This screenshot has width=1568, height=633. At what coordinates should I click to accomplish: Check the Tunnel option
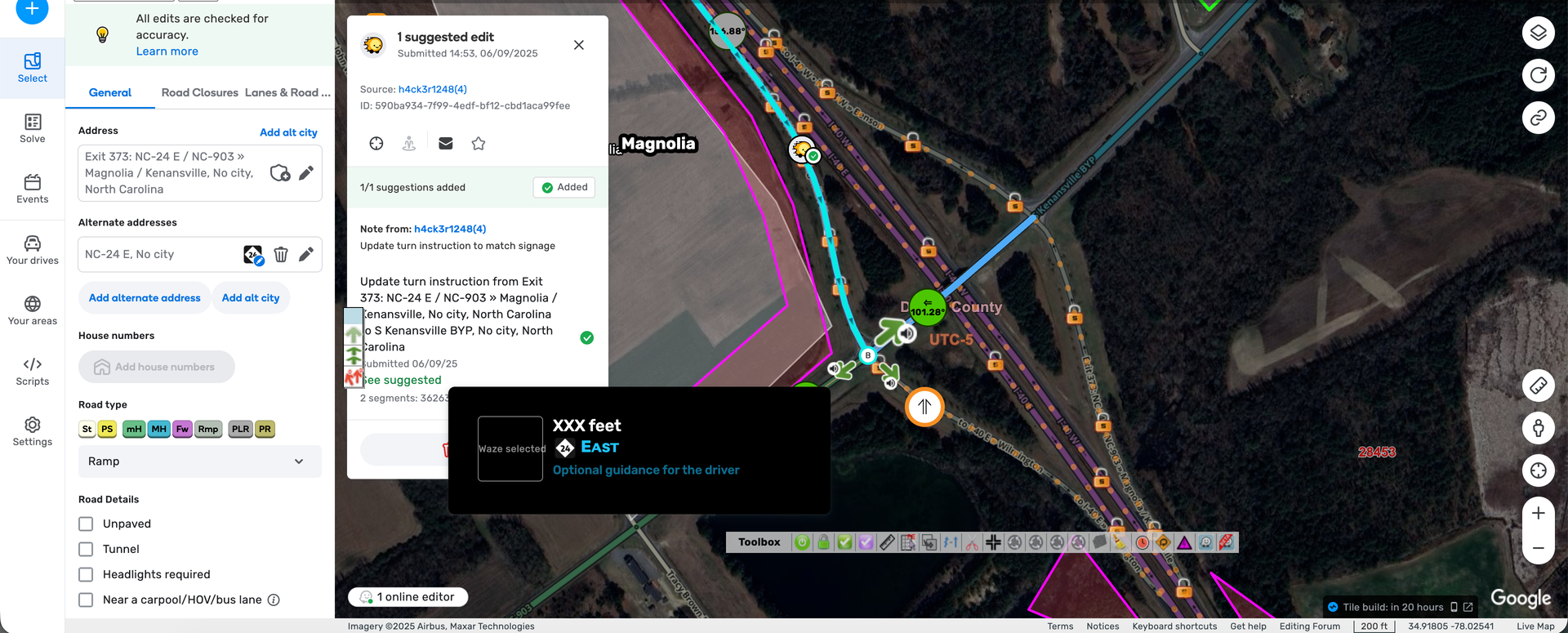tap(86, 549)
